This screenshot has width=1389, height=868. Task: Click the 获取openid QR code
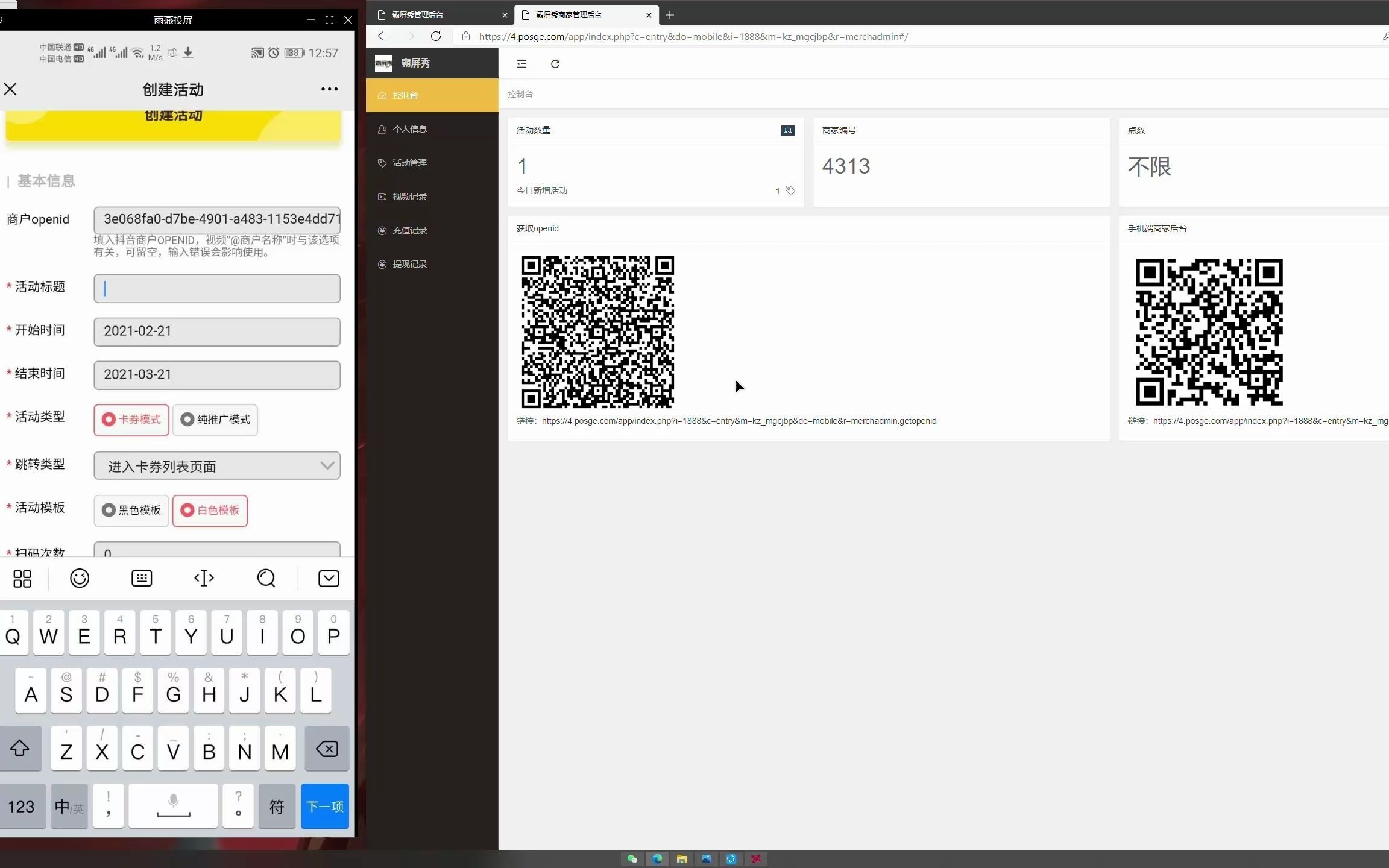pos(597,332)
